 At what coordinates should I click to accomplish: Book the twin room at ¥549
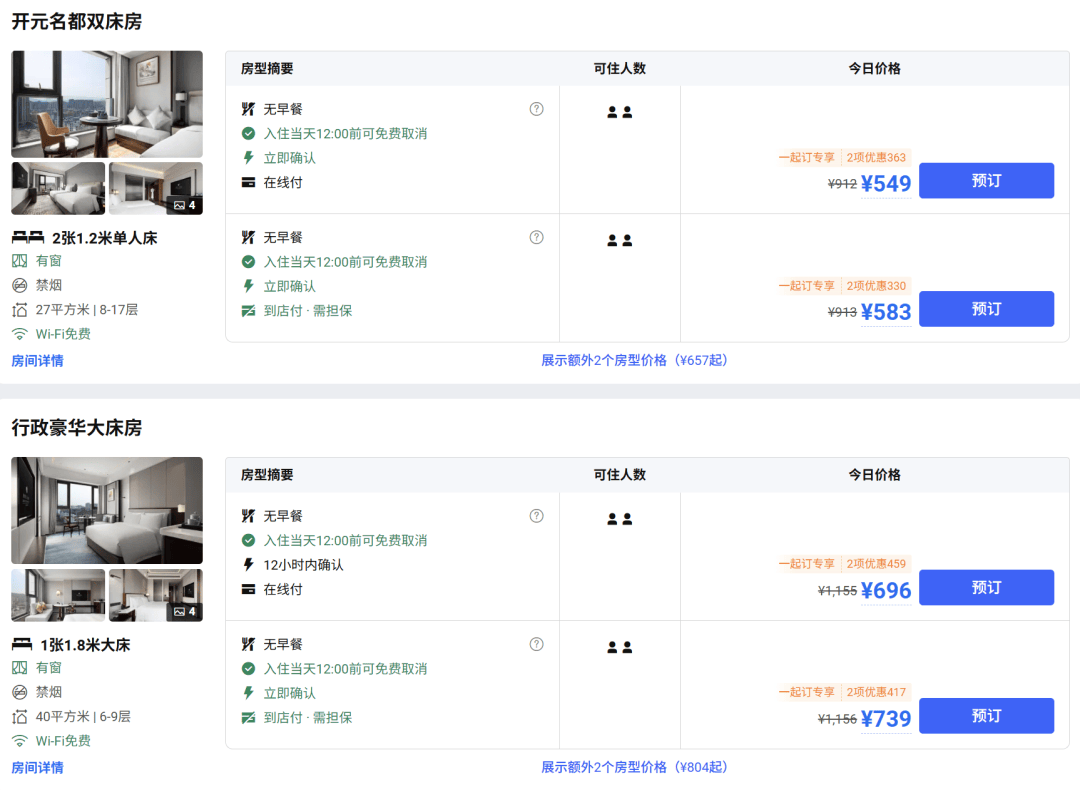(986, 180)
